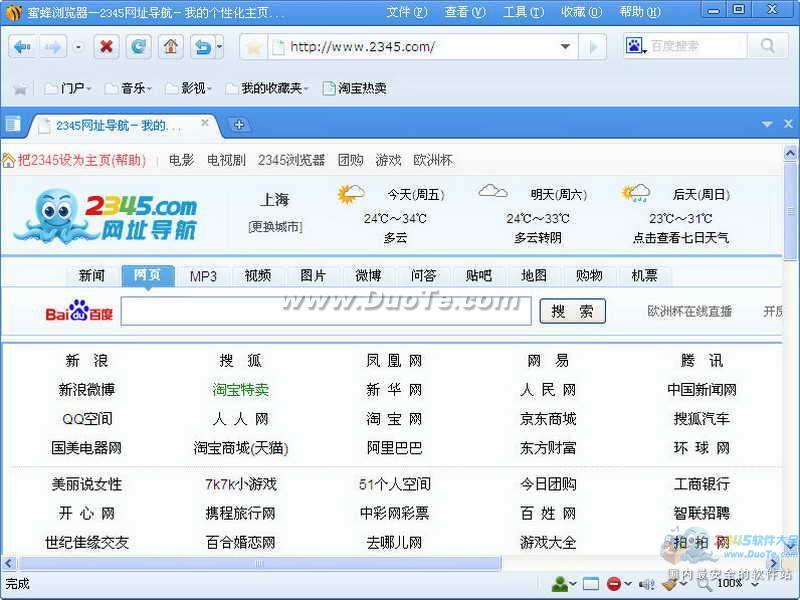Screen dimensions: 800x600
Task: Open the 淘宝特卖 link
Action: pos(240,390)
